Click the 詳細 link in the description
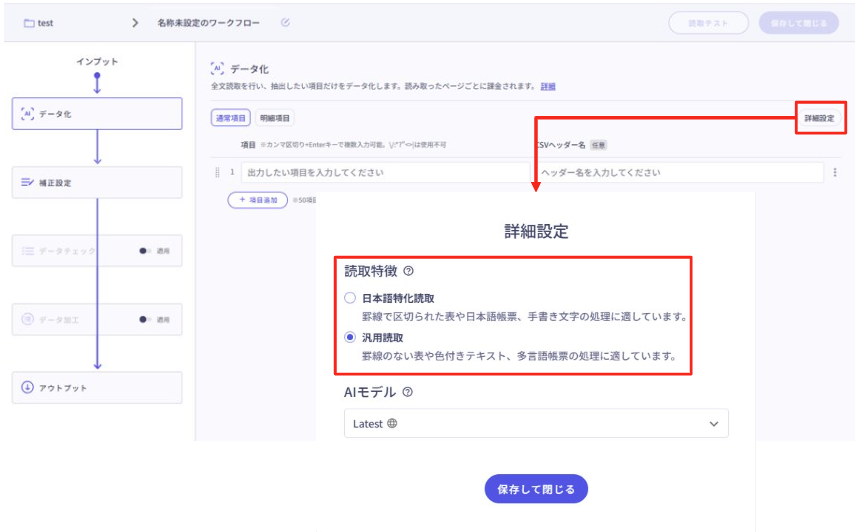The image size is (865, 532). point(548,87)
